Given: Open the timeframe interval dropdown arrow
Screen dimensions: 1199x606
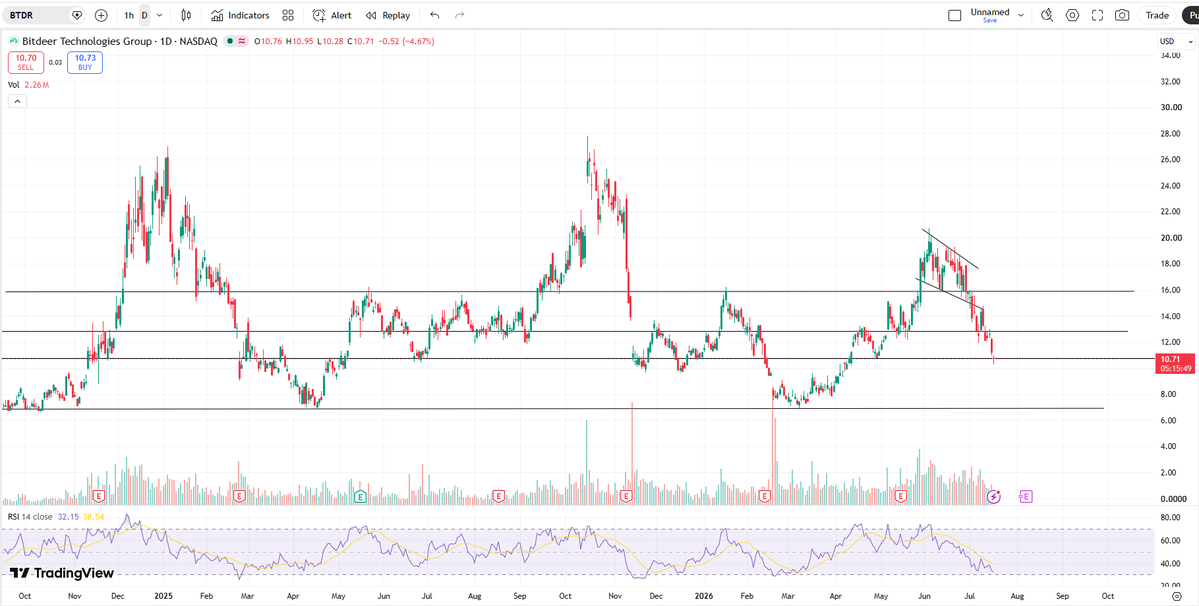Looking at the screenshot, I should (159, 15).
